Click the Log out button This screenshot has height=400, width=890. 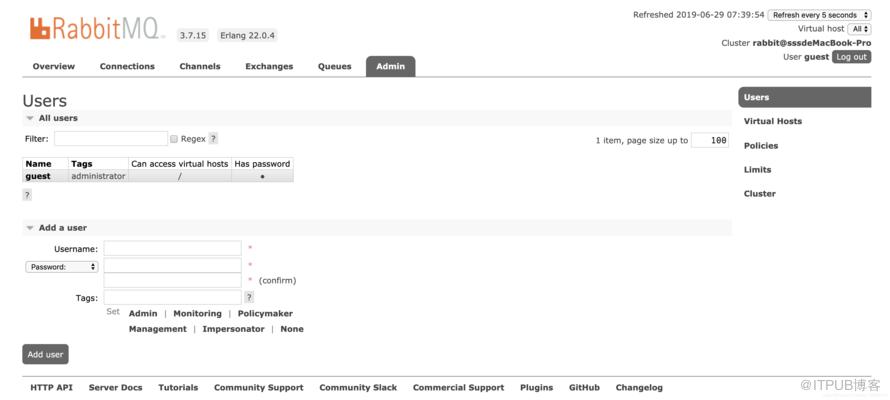(x=851, y=57)
